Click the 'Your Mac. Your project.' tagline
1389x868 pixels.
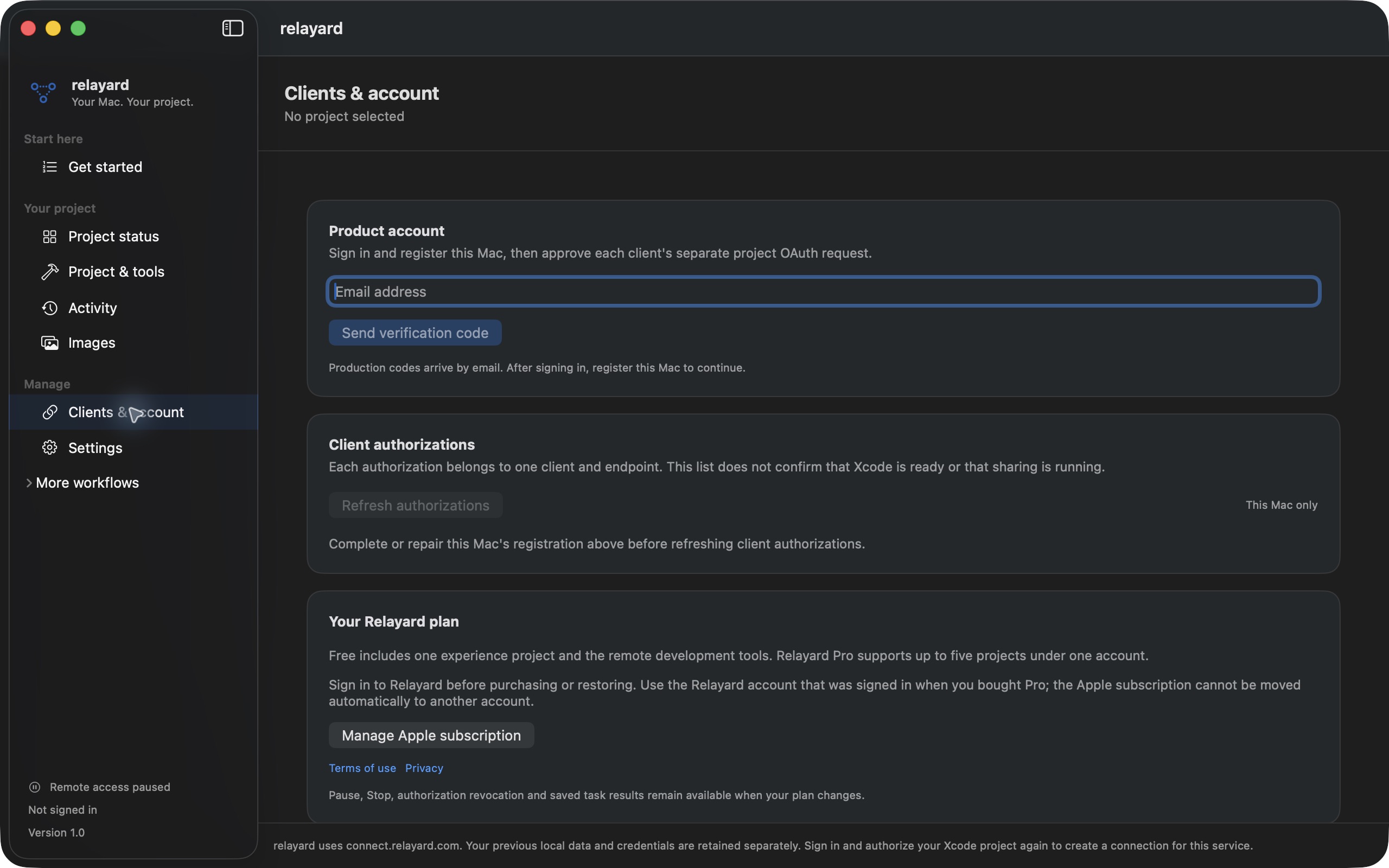click(132, 102)
